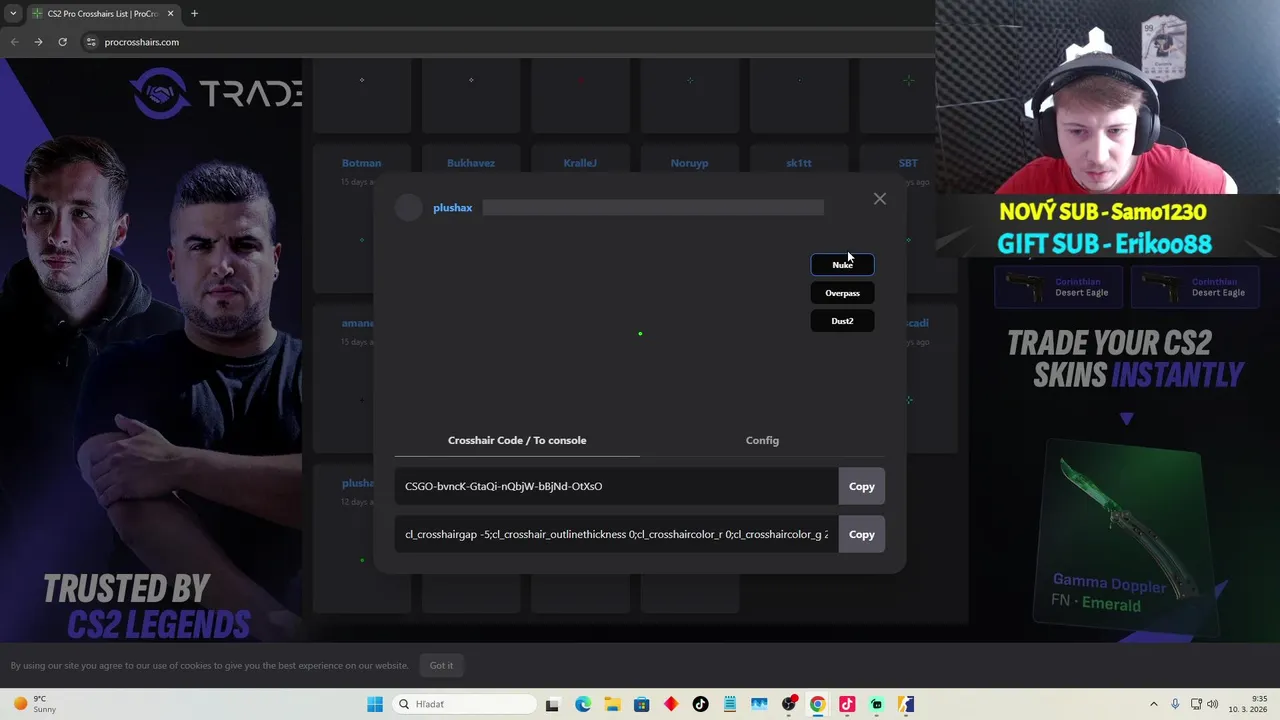Click the Windows taskbar search box

464,704
